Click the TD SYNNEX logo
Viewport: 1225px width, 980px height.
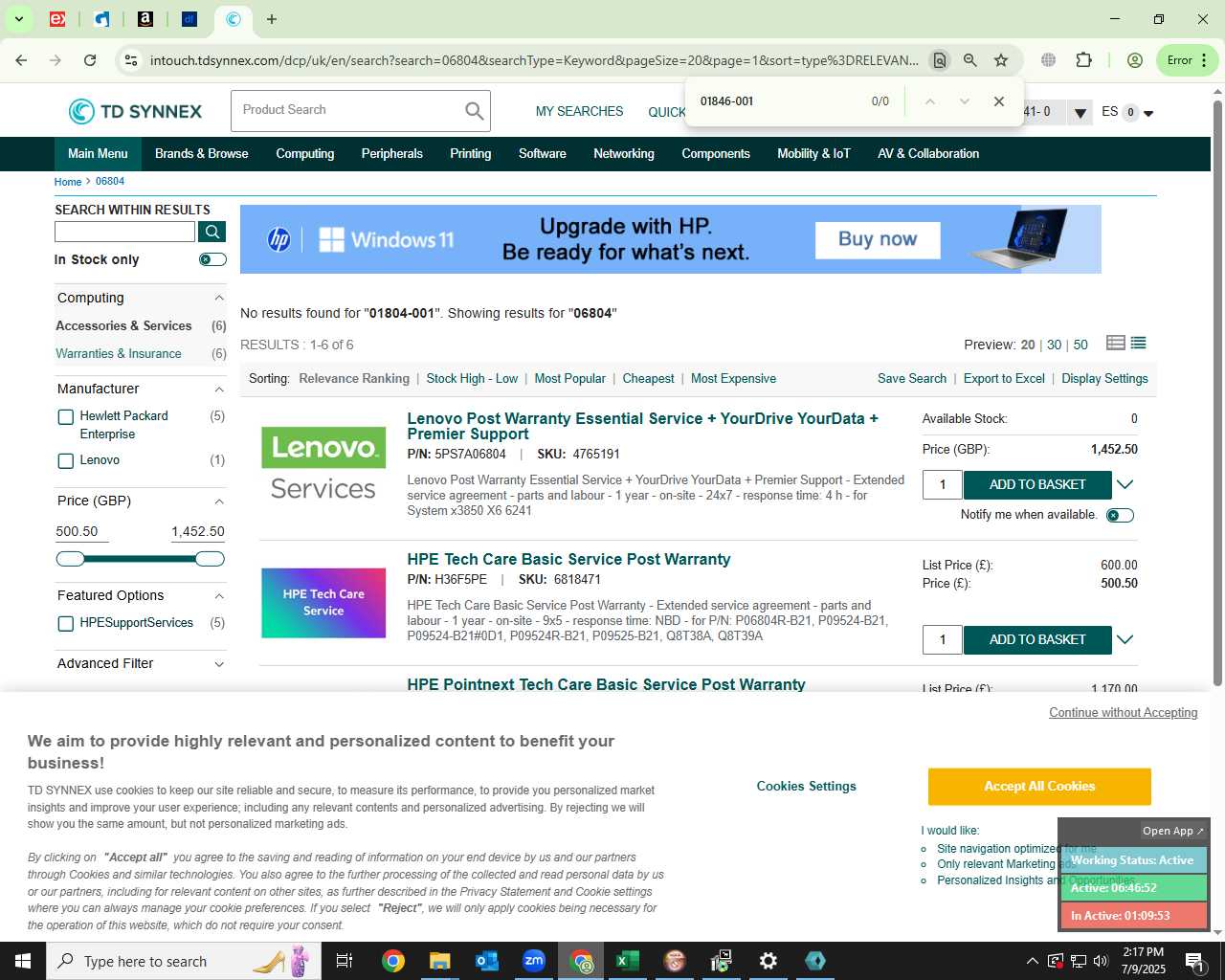[135, 111]
